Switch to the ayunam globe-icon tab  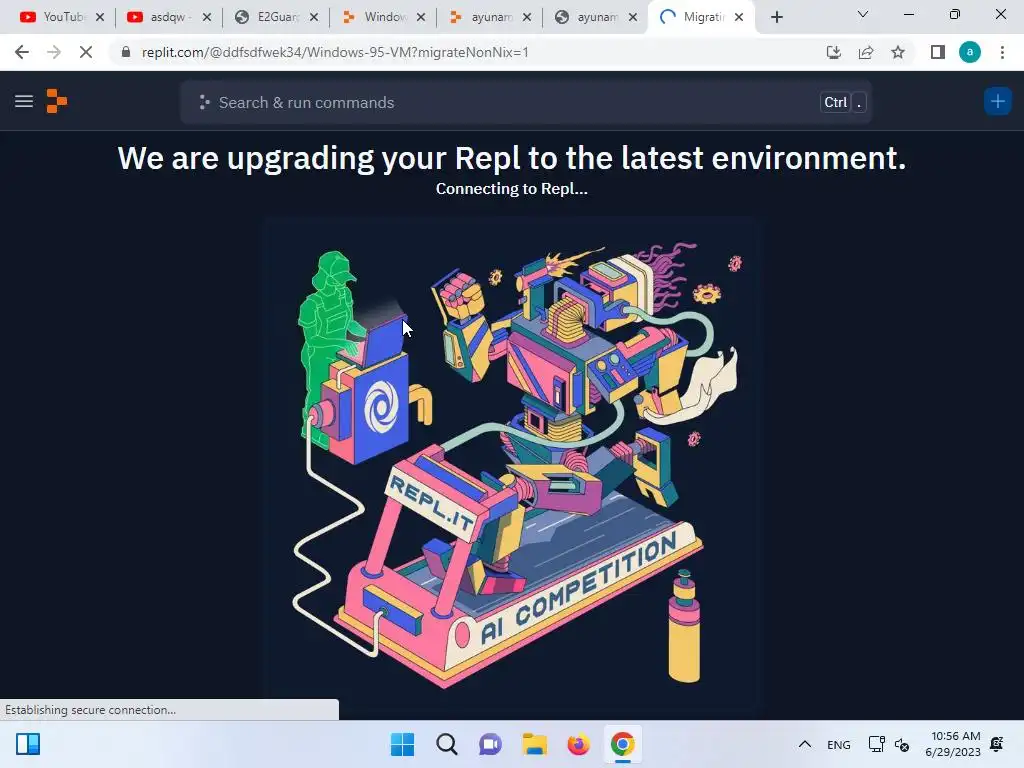point(588,17)
